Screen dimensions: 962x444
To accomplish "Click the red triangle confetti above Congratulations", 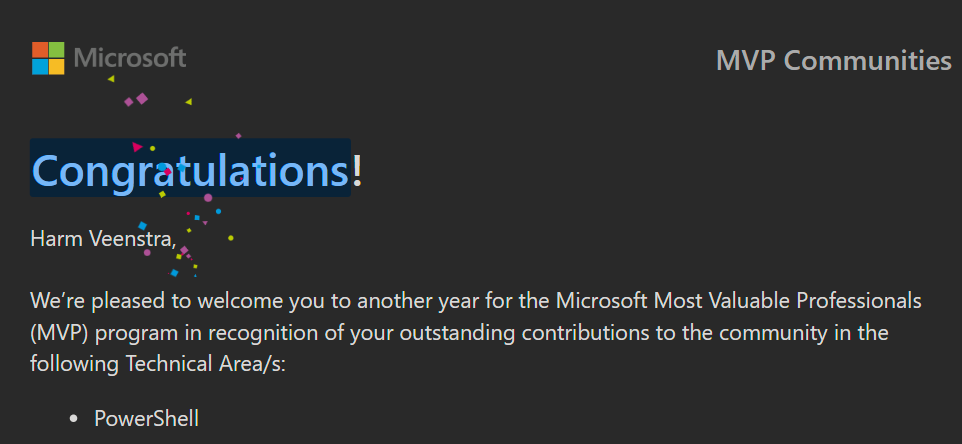I will 137,147.
